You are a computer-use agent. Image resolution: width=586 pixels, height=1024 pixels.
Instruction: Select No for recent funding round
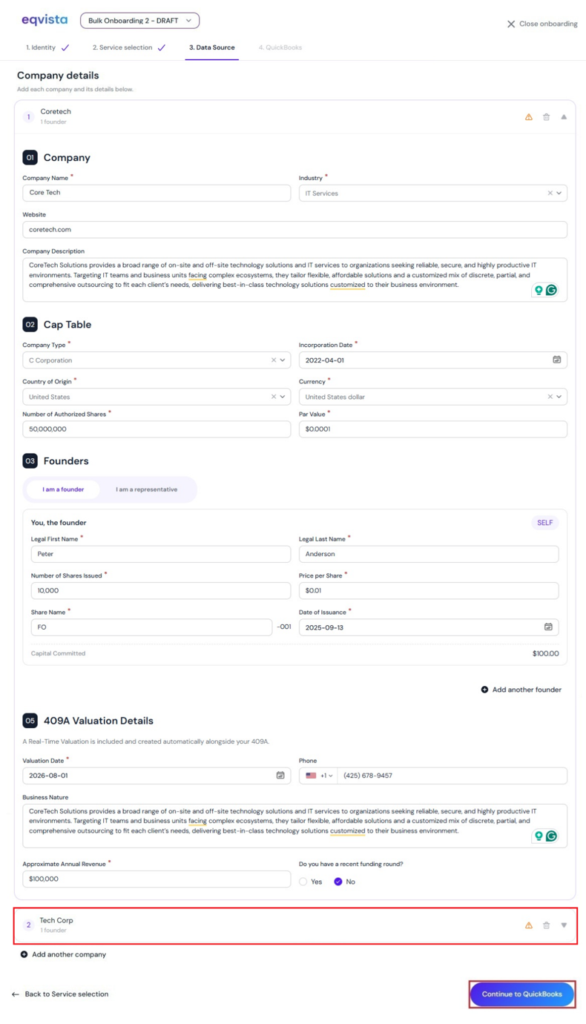pos(338,882)
